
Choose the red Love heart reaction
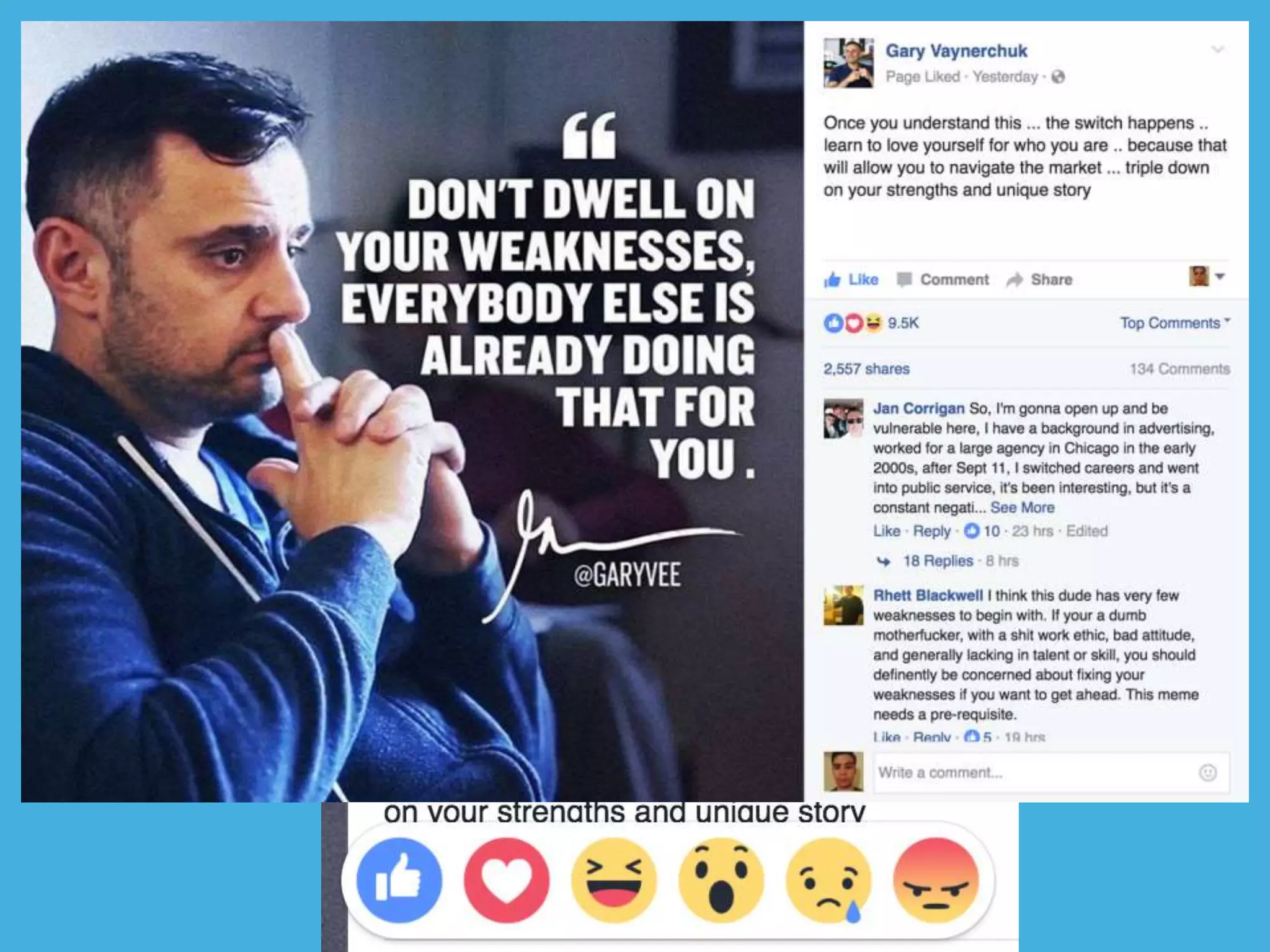click(507, 880)
